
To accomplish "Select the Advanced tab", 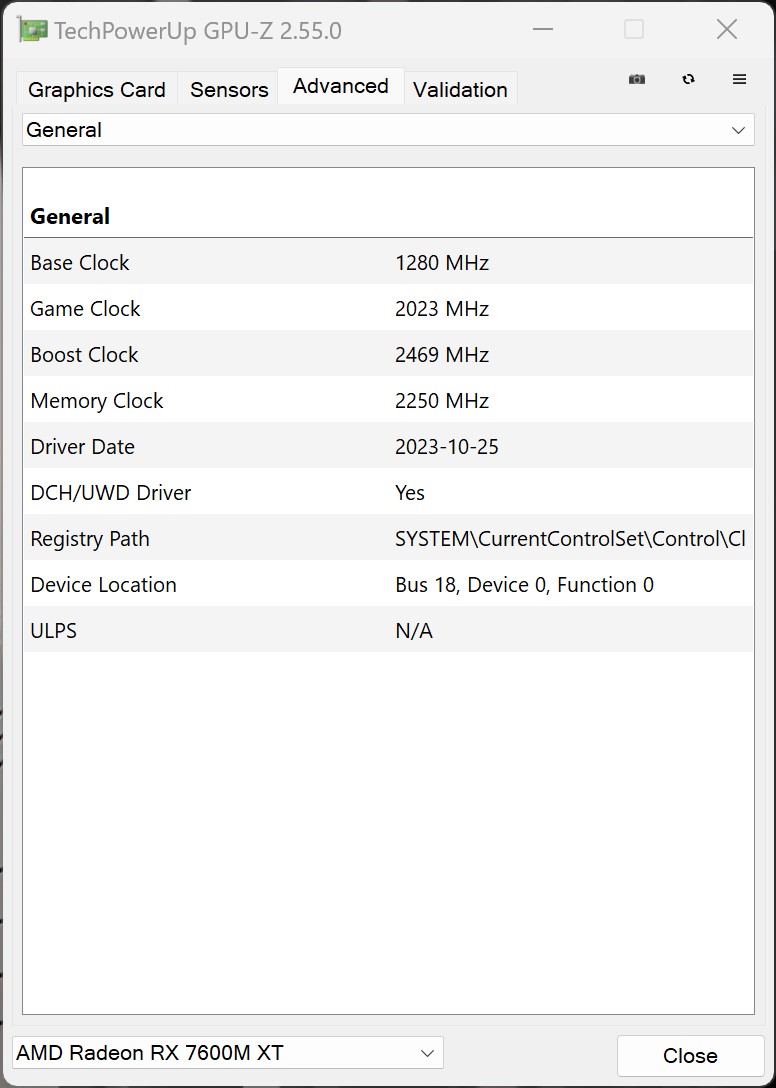I will [x=340, y=87].
